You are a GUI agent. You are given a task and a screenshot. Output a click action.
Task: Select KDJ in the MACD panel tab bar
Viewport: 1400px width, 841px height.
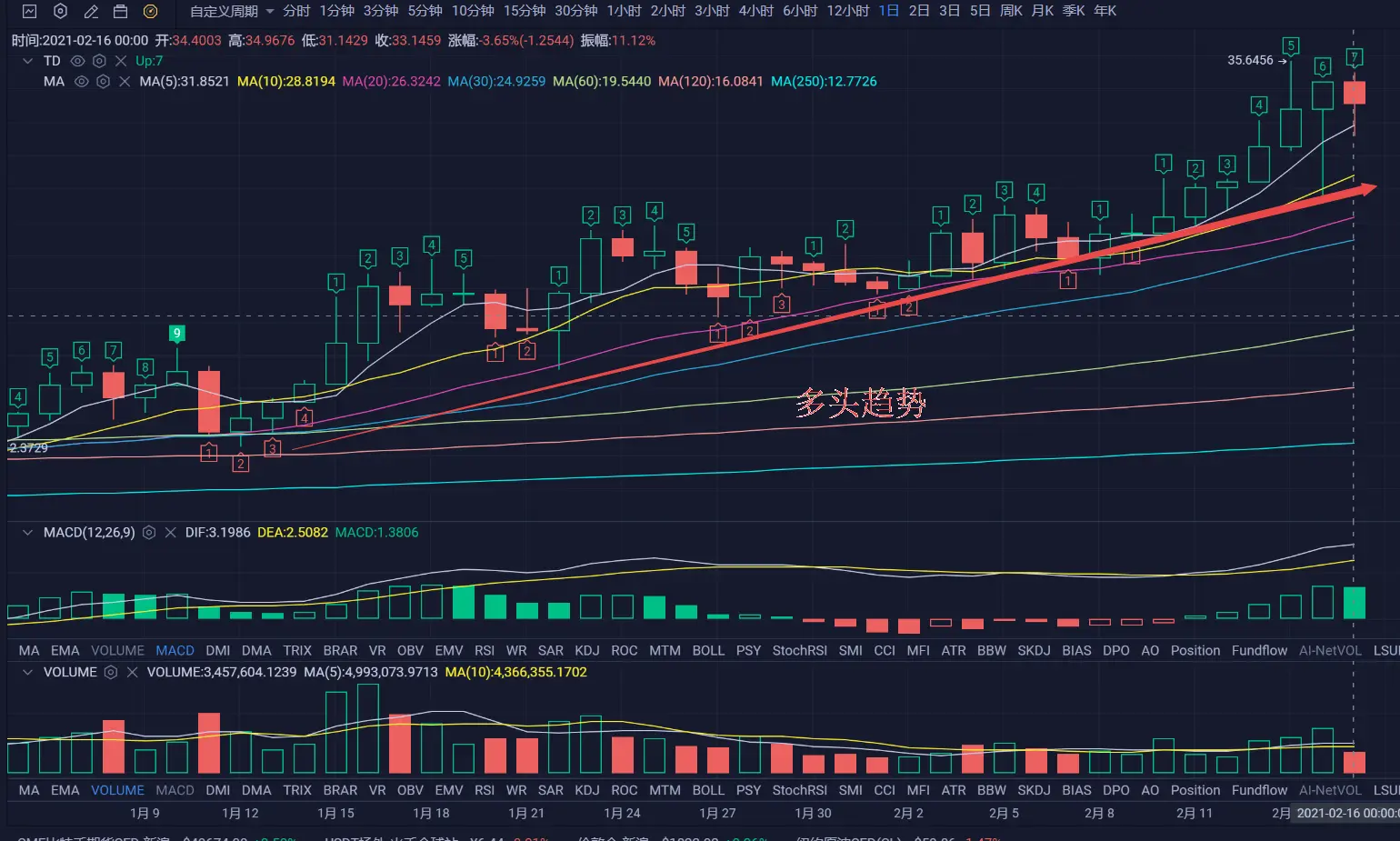[587, 650]
